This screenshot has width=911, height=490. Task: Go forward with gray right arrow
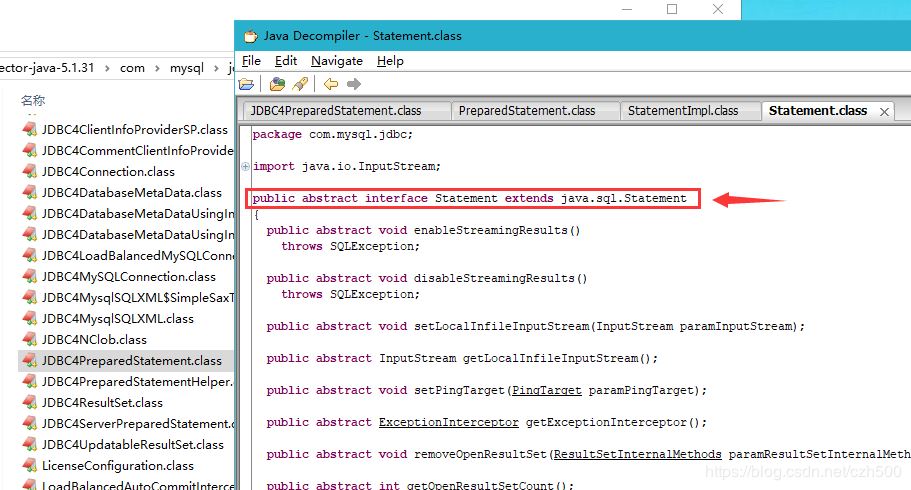click(354, 84)
